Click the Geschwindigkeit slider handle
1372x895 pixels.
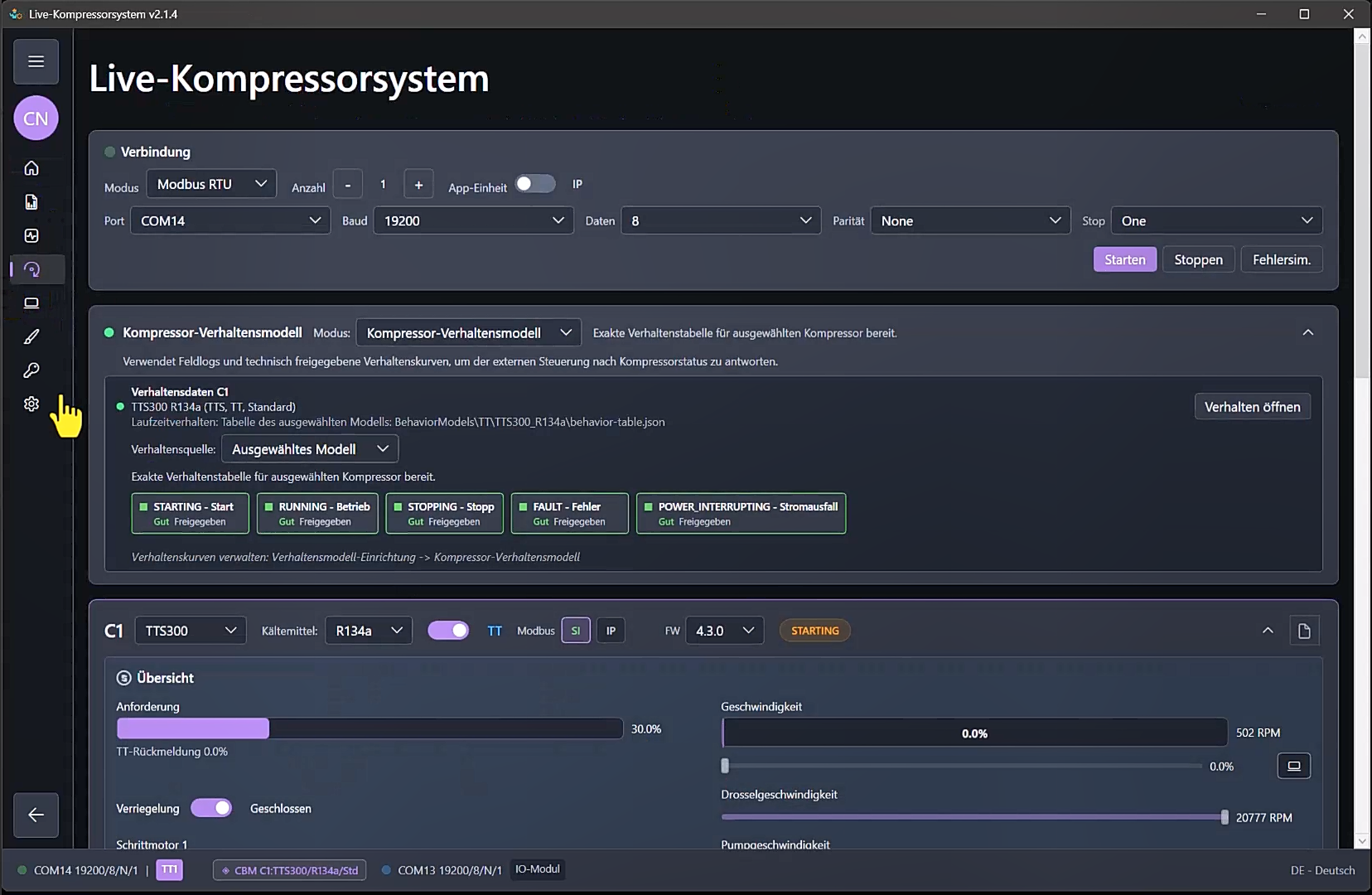click(725, 766)
